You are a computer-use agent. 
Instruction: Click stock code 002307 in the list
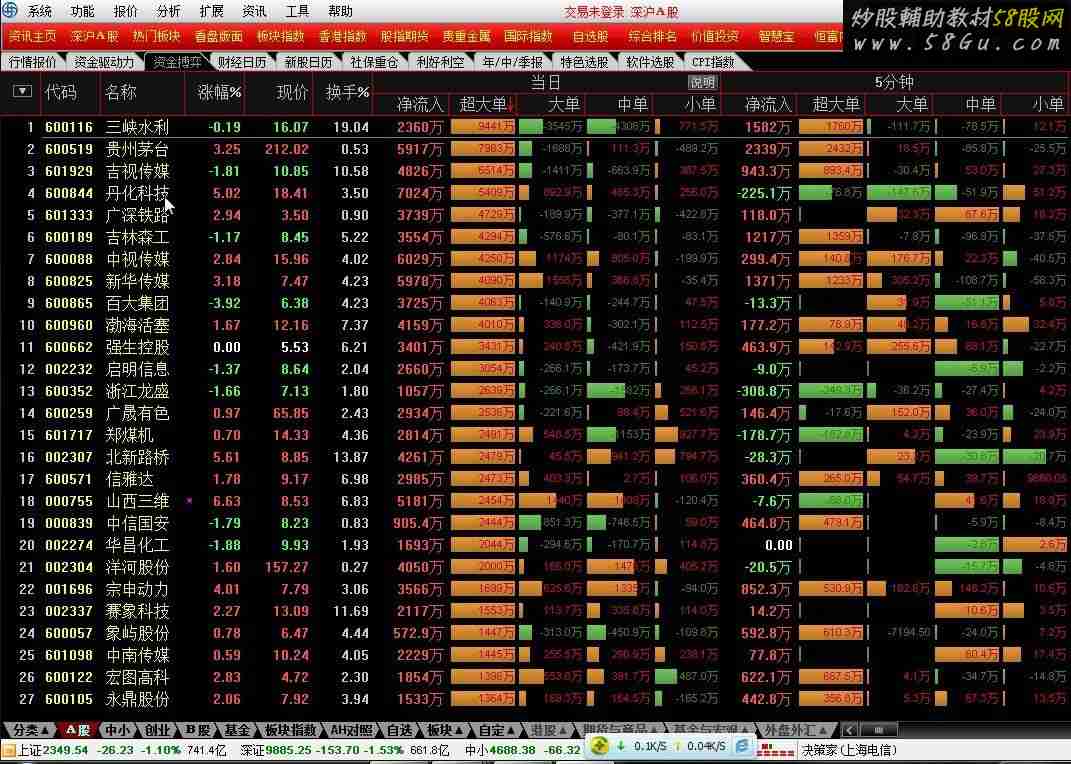tap(68, 457)
